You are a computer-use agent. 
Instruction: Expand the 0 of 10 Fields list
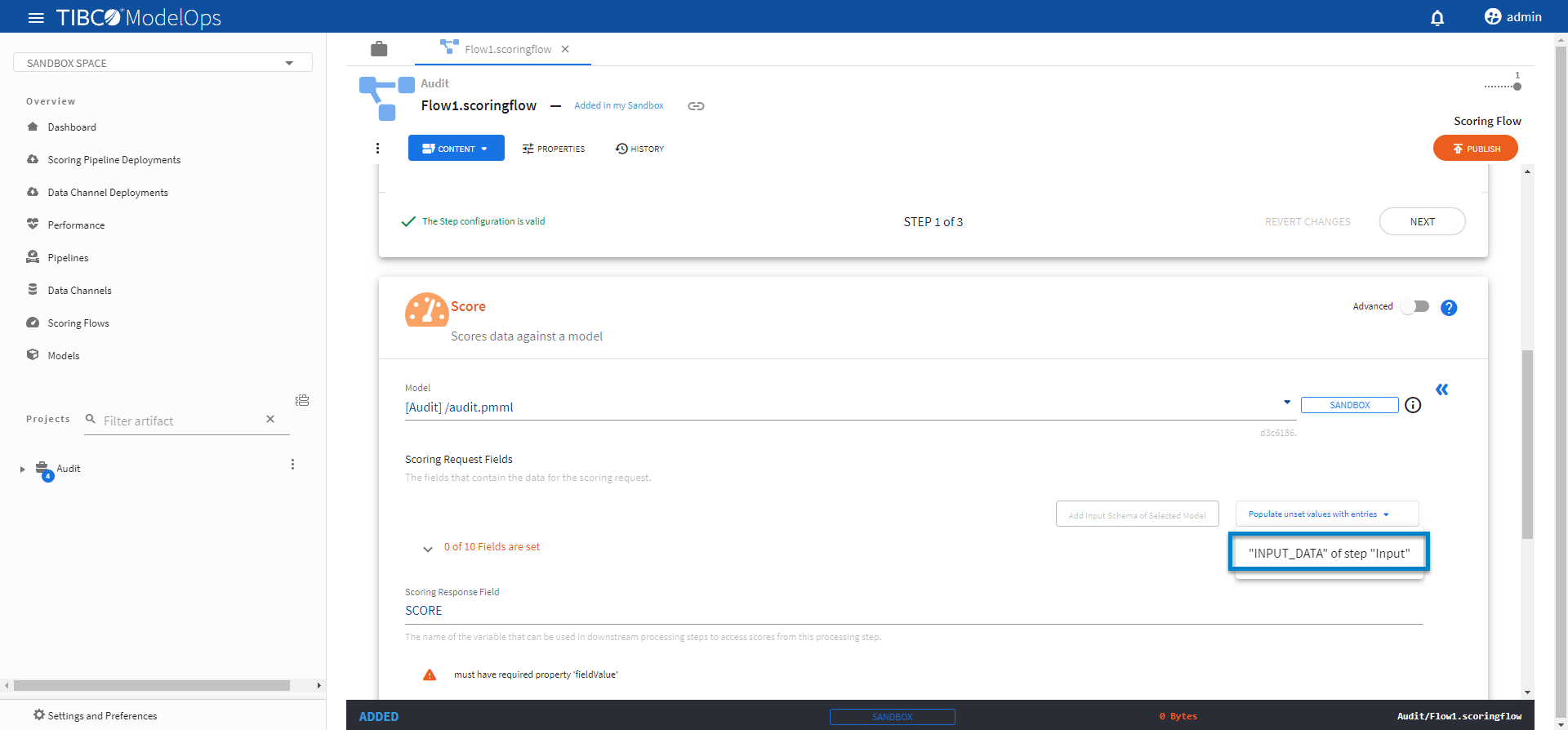(428, 549)
